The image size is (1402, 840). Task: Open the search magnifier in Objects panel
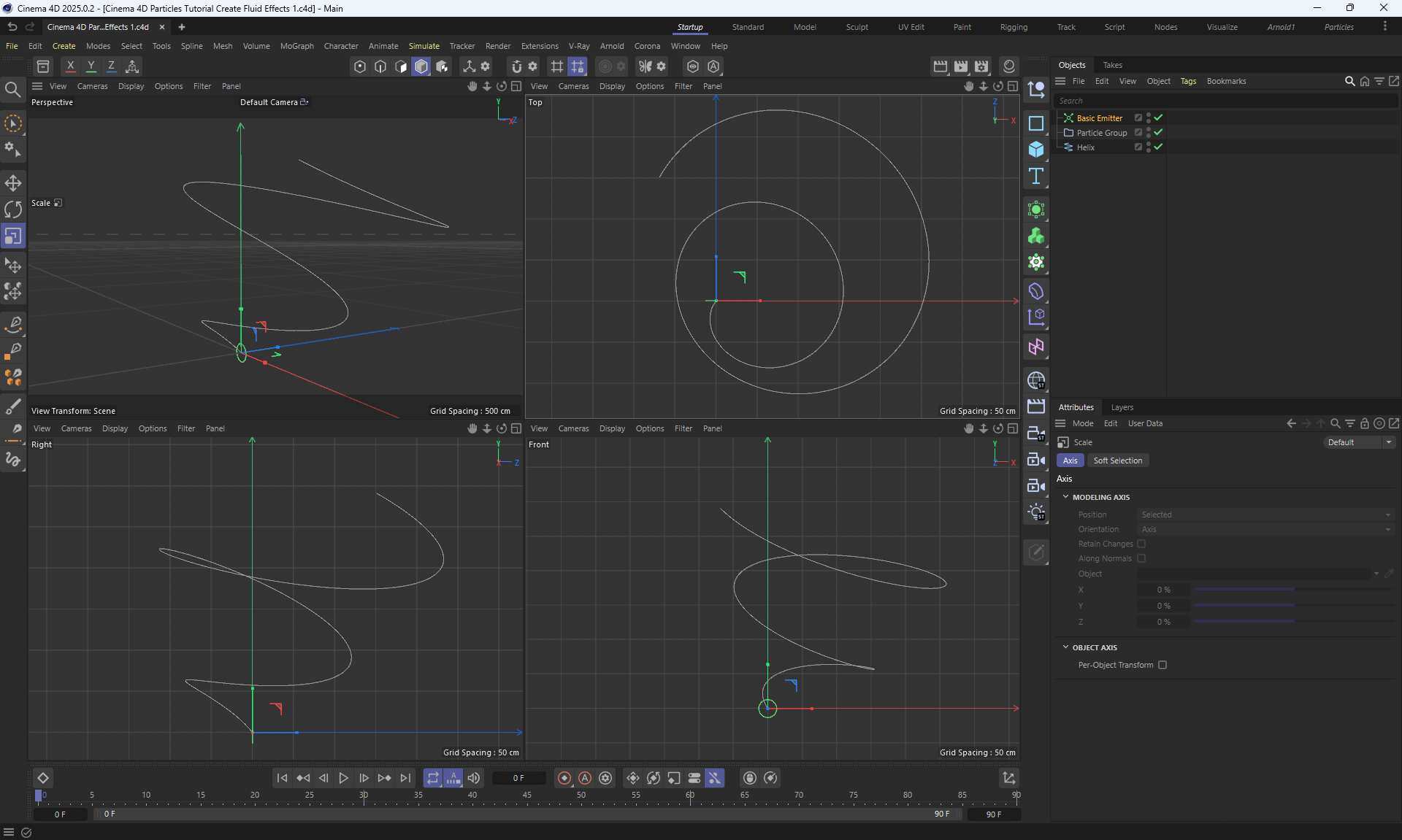(1349, 81)
